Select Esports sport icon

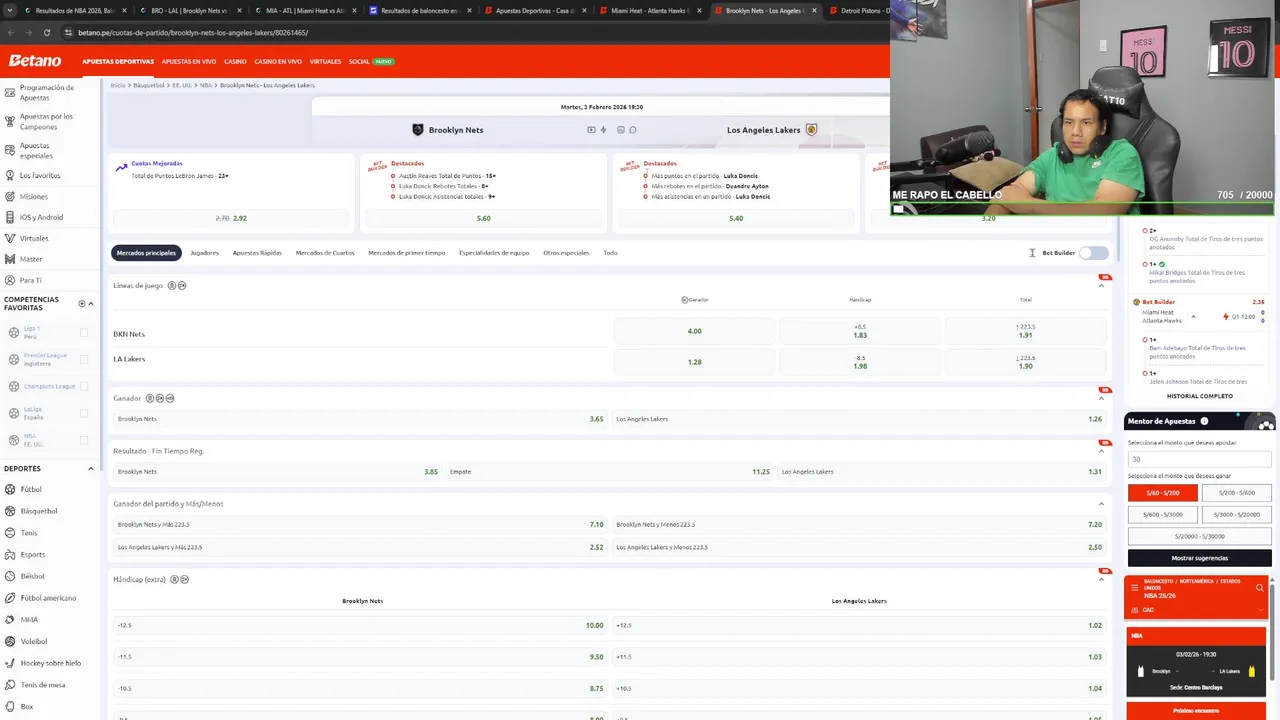click(10, 554)
